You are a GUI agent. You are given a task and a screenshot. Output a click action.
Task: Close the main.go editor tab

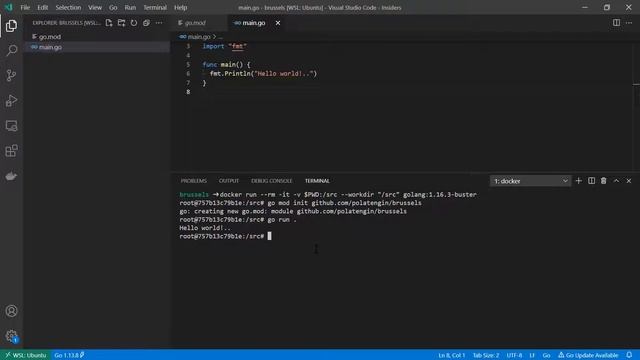coord(278,23)
